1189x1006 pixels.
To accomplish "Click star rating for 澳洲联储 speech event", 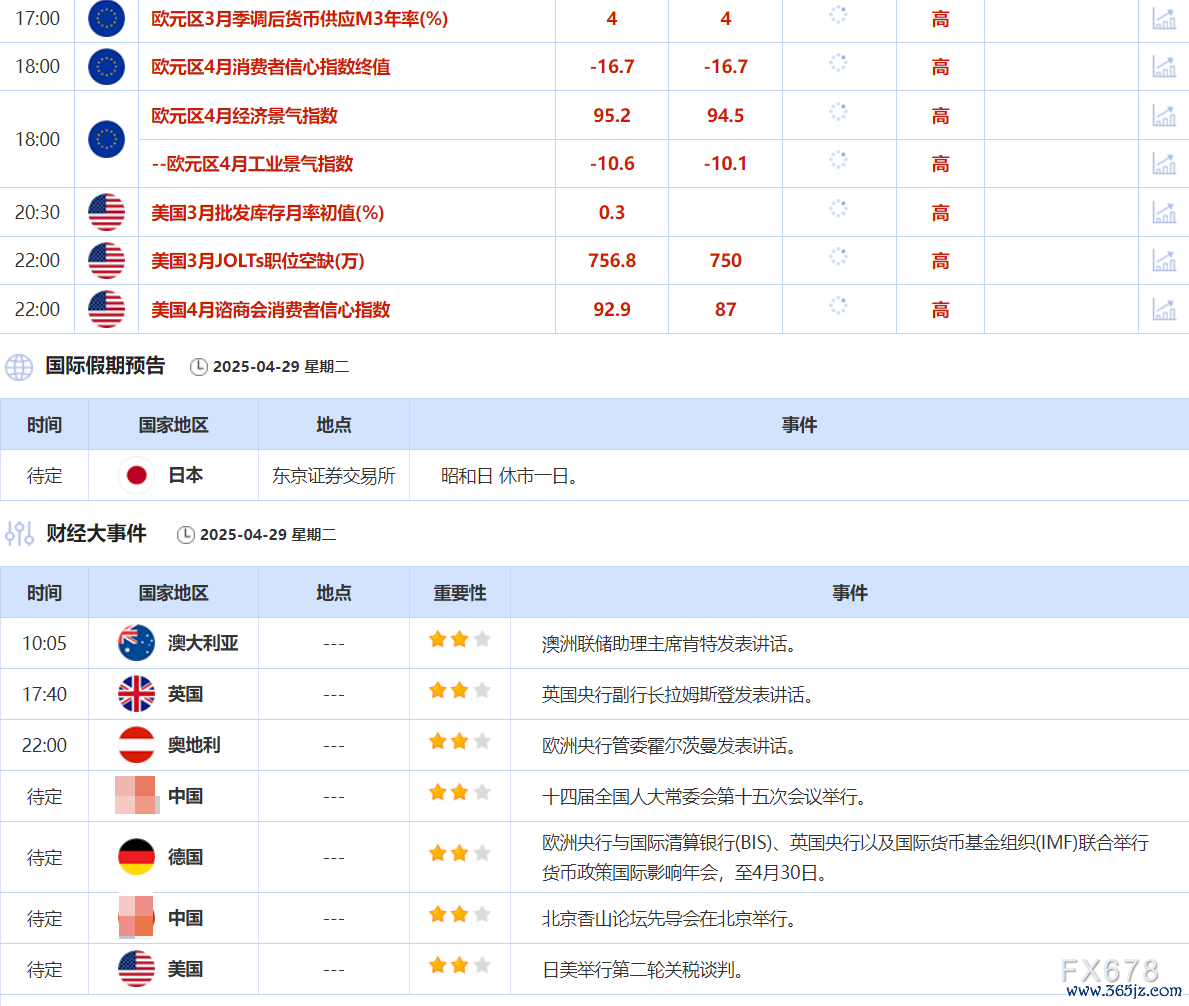I will tap(459, 640).
